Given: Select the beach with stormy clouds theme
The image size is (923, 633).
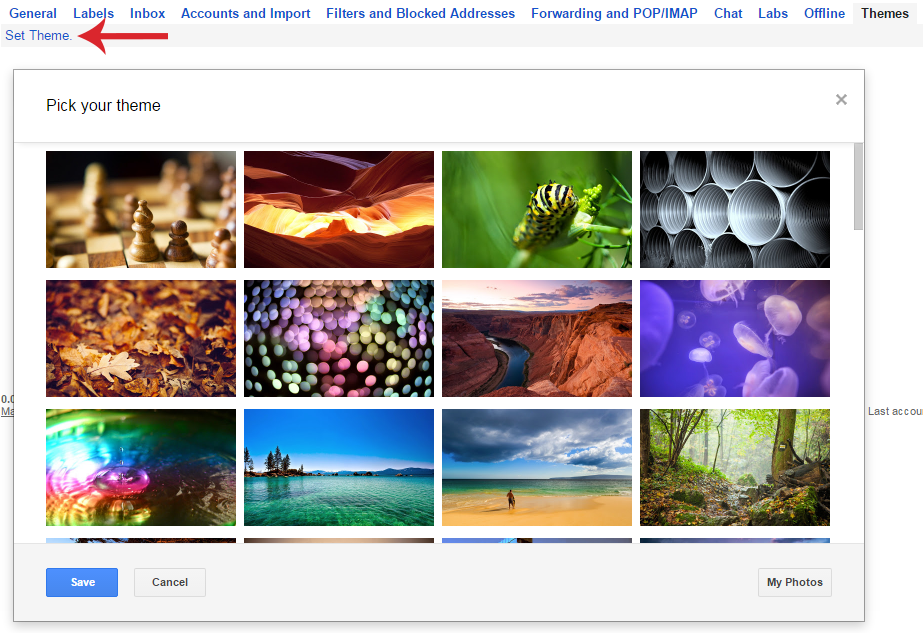Looking at the screenshot, I should pyautogui.click(x=537, y=468).
